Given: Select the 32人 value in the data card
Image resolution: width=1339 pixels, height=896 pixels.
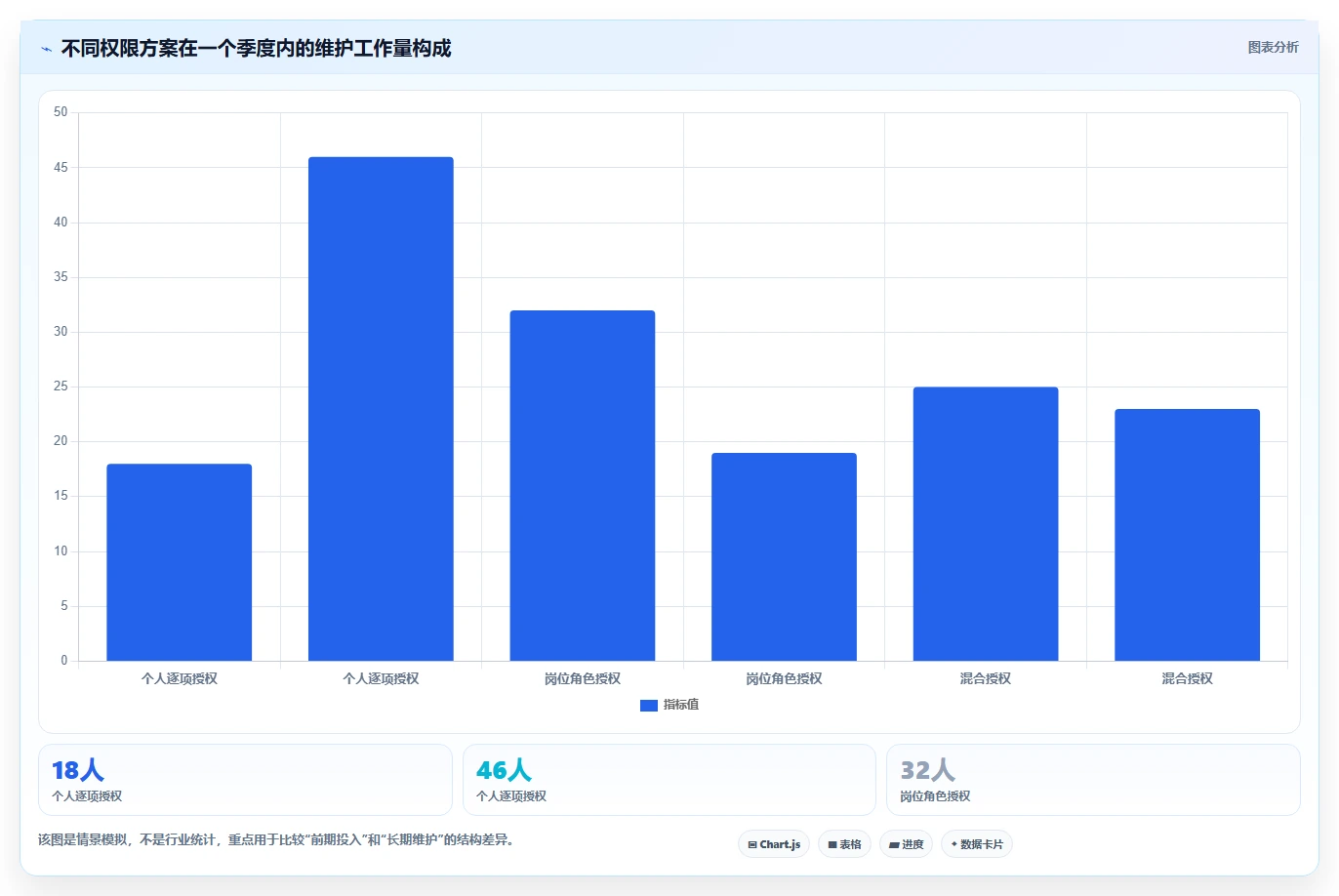Looking at the screenshot, I should [x=927, y=770].
